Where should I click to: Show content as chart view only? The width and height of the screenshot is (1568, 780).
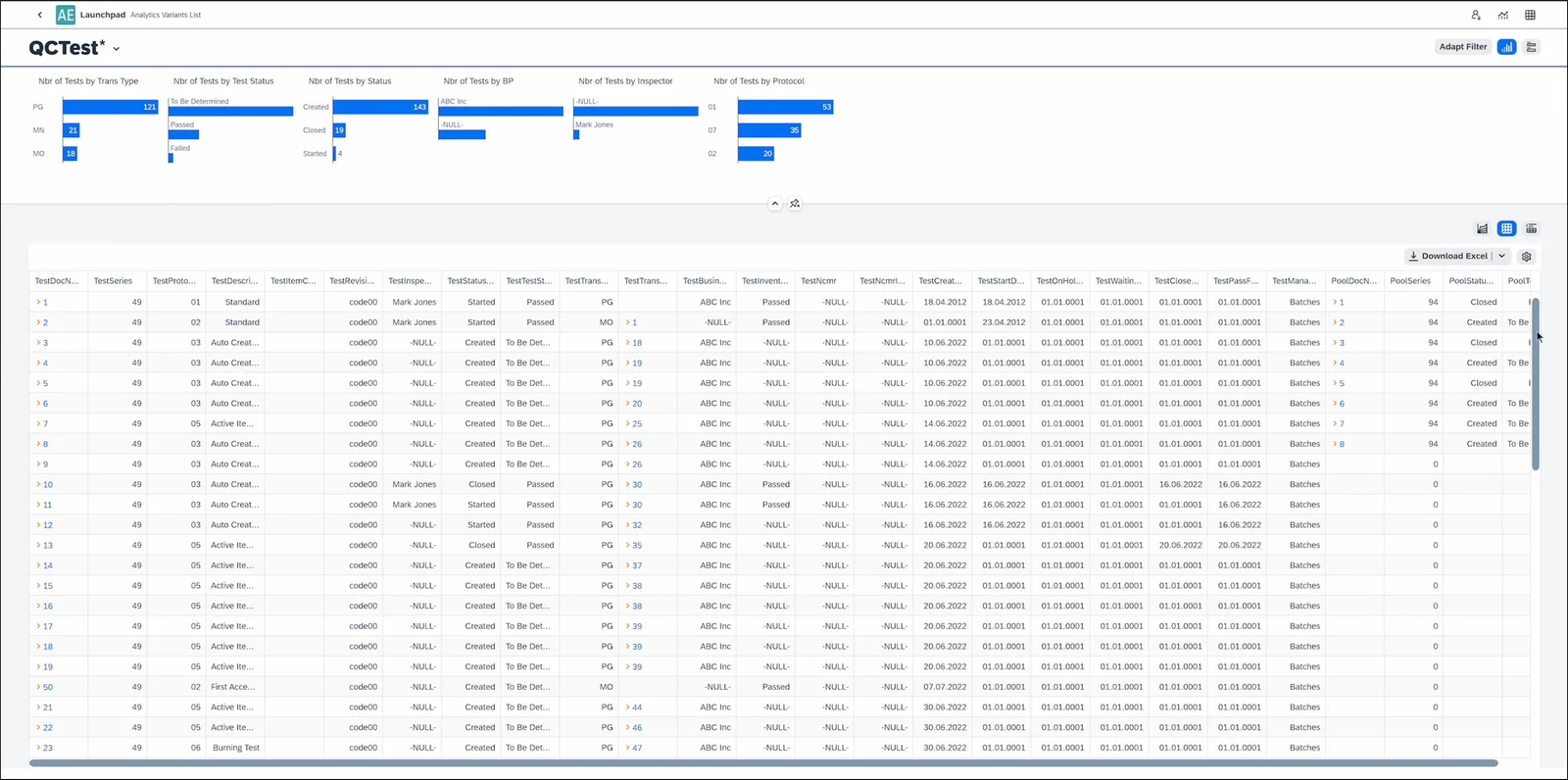click(x=1483, y=228)
